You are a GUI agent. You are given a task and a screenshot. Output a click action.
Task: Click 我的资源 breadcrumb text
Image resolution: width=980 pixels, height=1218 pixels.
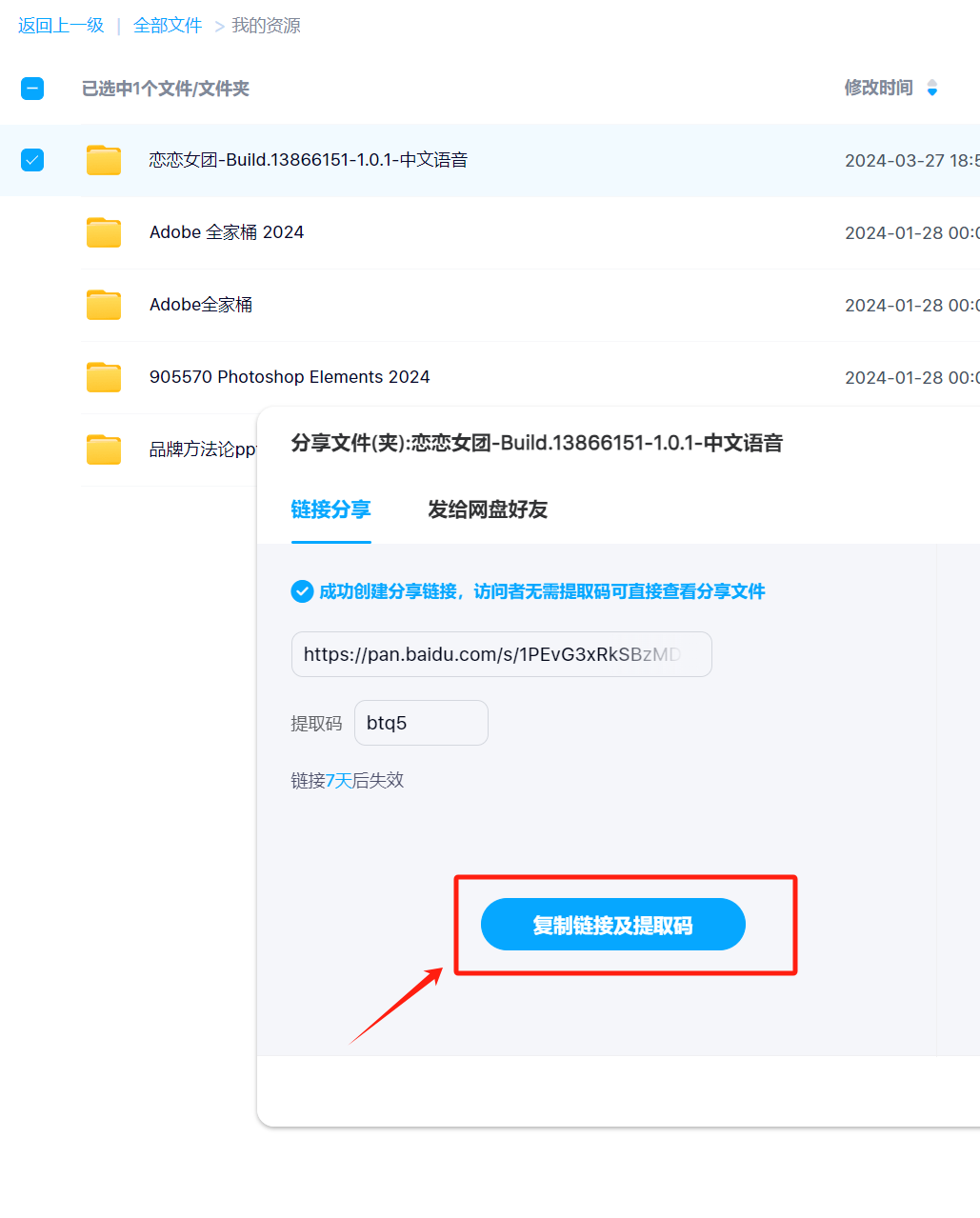(266, 26)
